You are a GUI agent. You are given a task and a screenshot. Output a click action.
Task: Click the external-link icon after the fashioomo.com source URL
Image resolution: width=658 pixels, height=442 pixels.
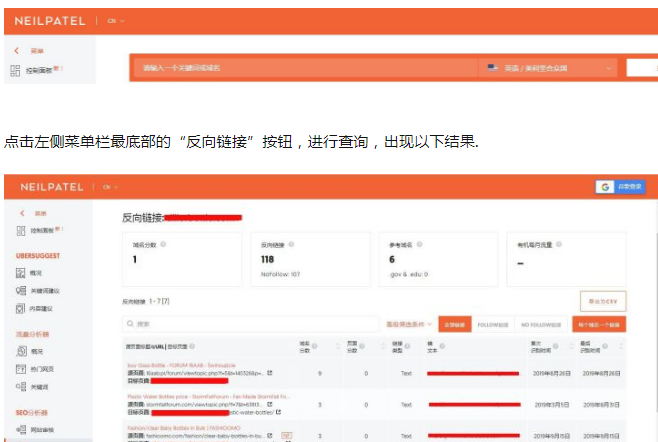point(269,436)
